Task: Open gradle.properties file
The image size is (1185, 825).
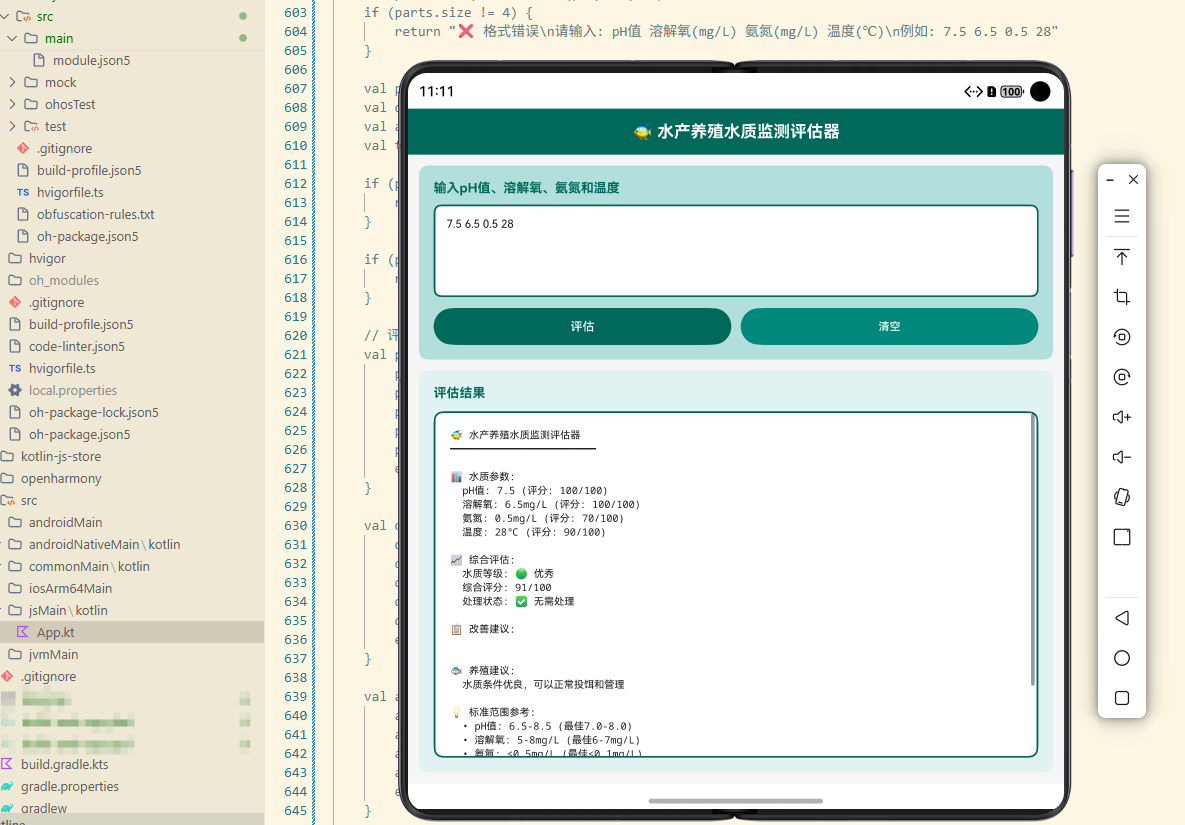Action: (x=70, y=786)
